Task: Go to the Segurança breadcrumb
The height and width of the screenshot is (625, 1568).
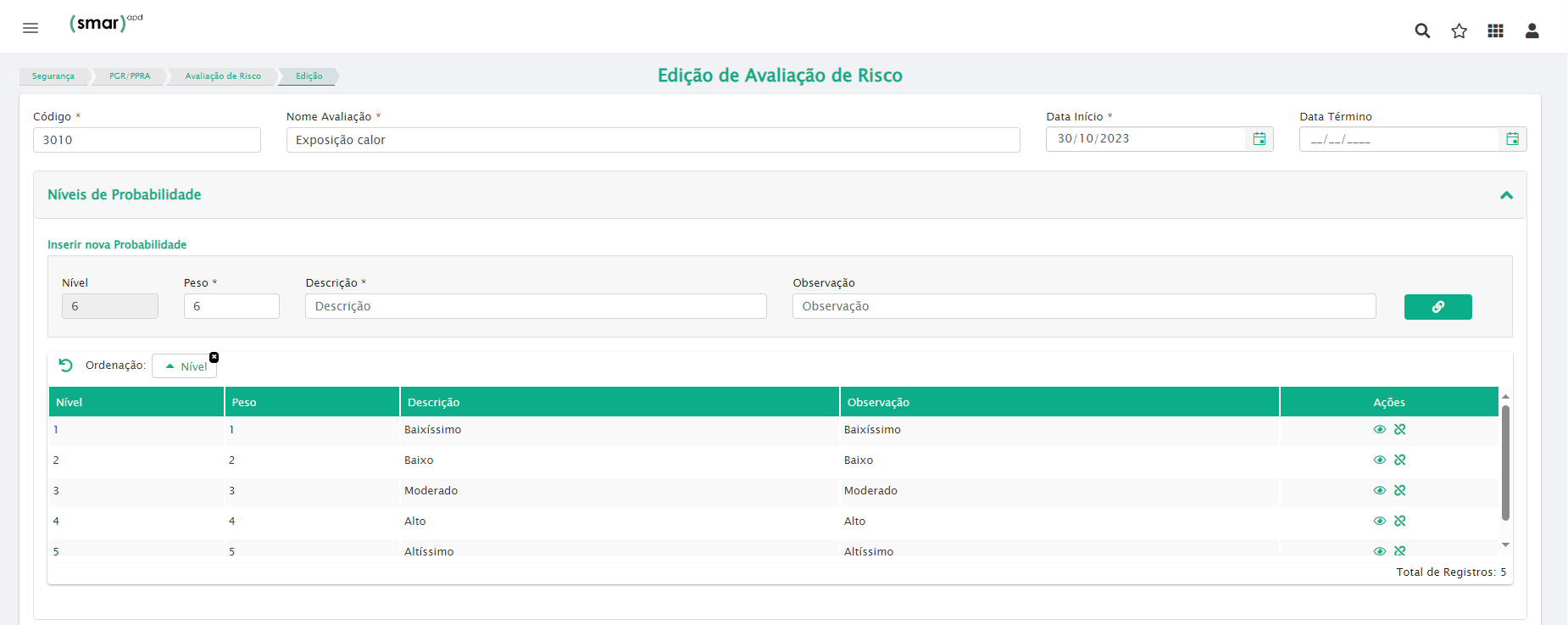Action: [x=53, y=76]
